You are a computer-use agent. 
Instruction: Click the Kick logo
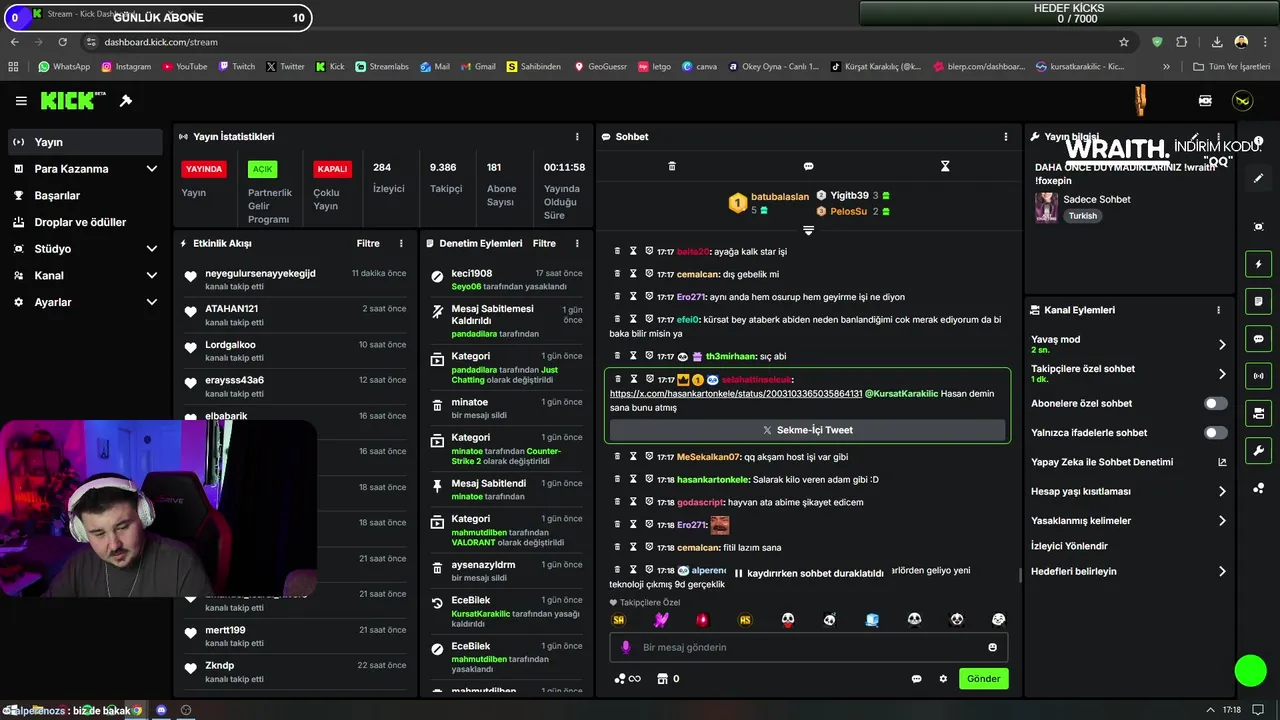pyautogui.click(x=73, y=101)
